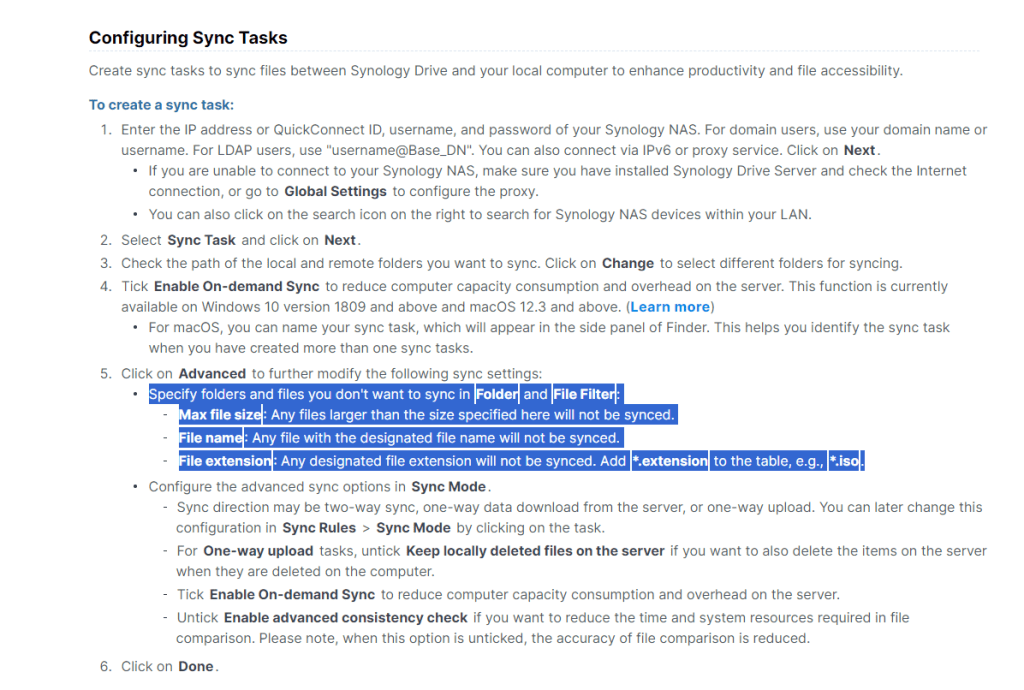This screenshot has width=1024, height=690.
Task: Click 'Sync Mode' after the Sync Rules arrow
Action: pyautogui.click(x=413, y=527)
